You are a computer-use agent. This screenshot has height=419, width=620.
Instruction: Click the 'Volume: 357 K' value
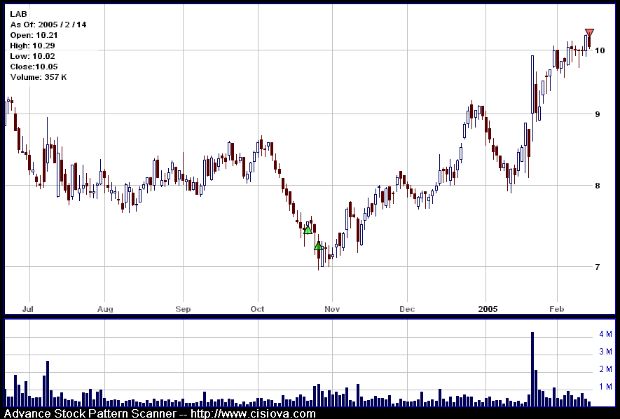[x=38, y=77]
